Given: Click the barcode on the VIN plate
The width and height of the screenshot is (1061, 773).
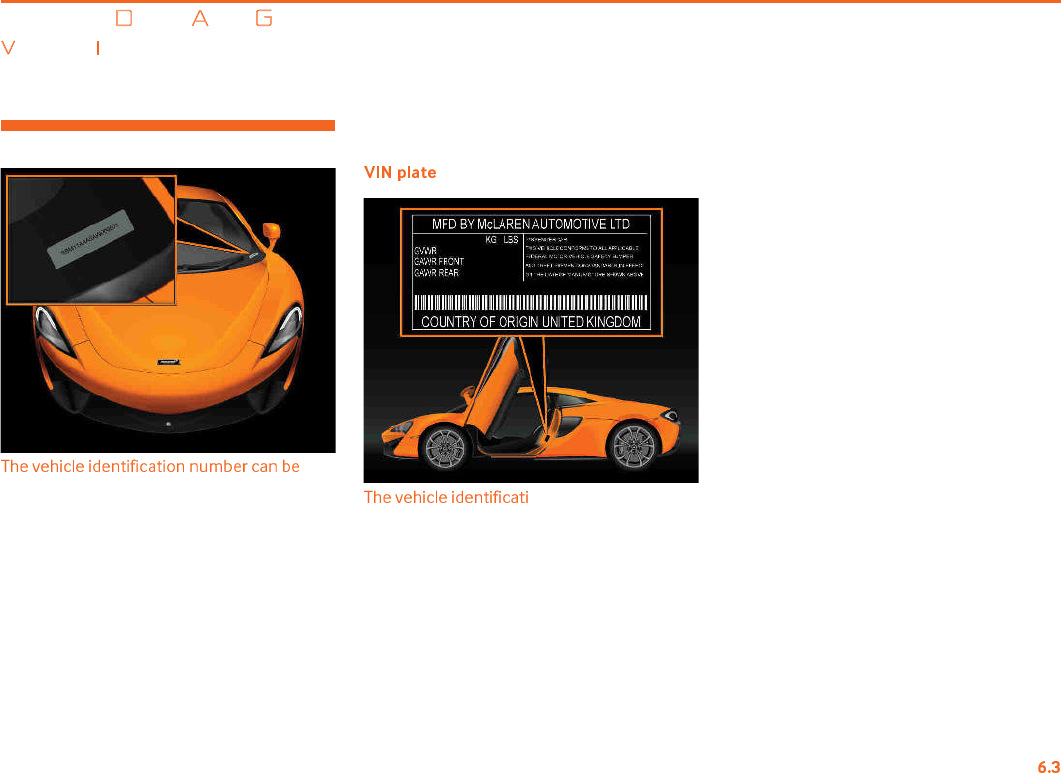Looking at the screenshot, I should pos(531,303).
